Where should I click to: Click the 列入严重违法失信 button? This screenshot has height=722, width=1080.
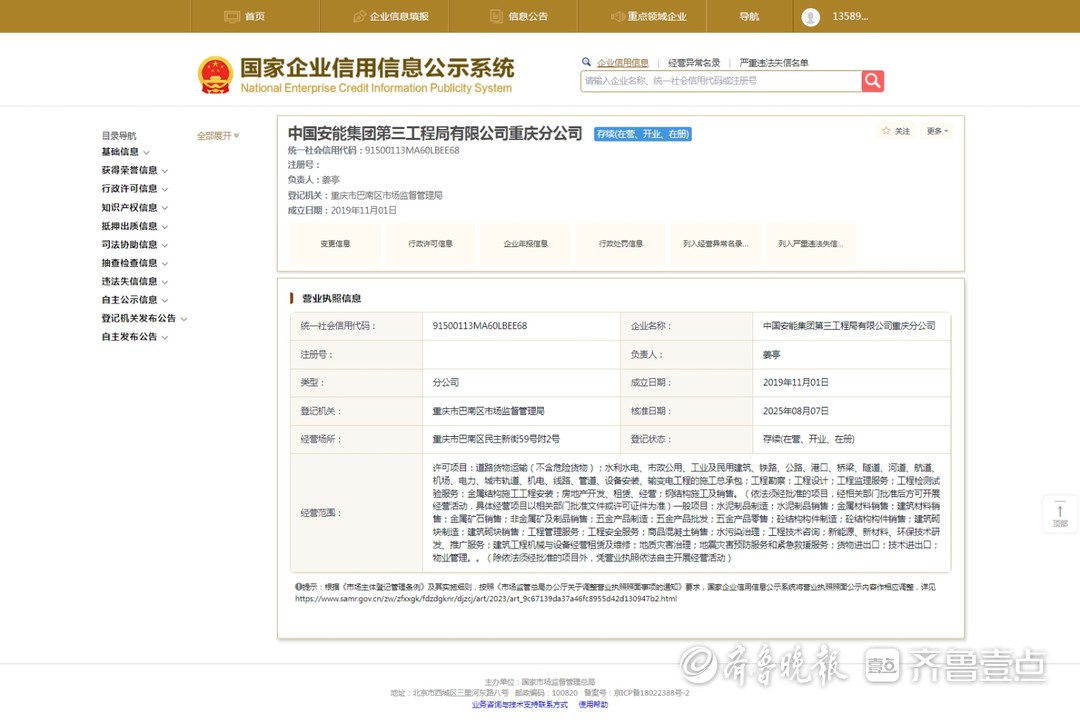click(811, 244)
